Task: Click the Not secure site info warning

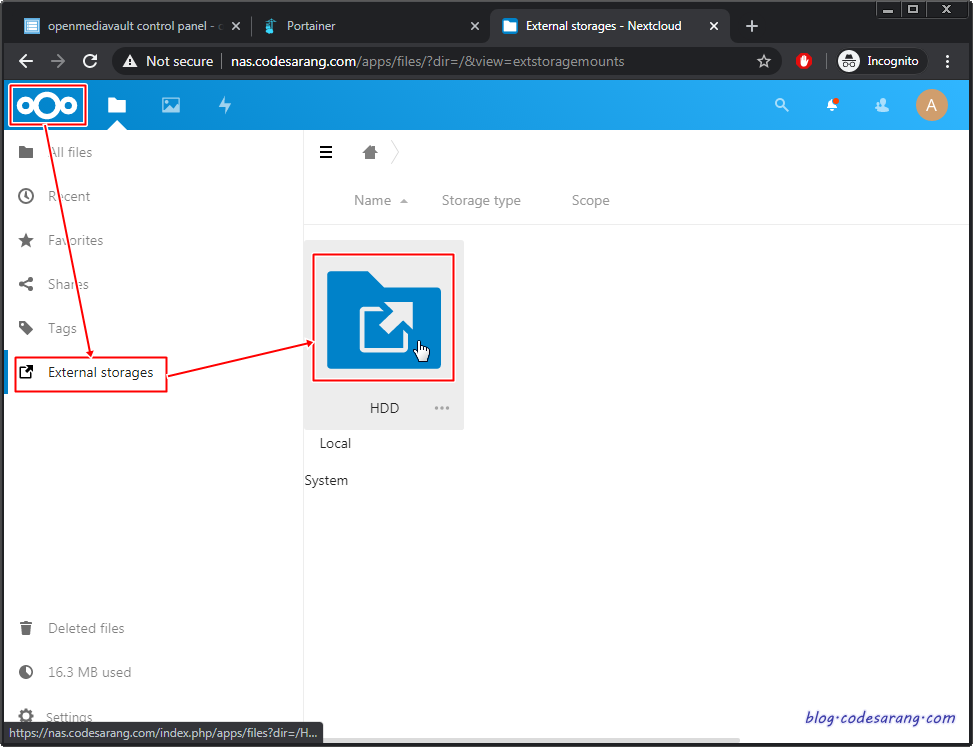Action: coord(168,61)
